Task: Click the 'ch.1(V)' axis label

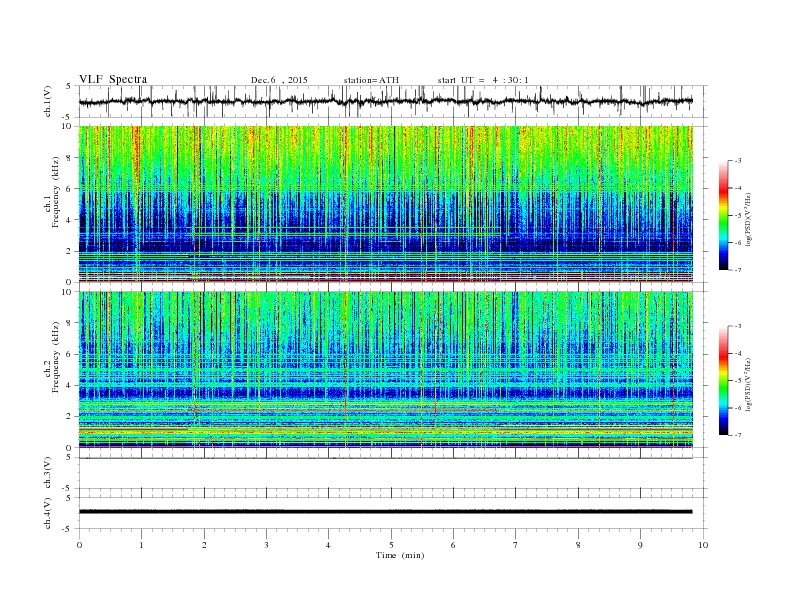Action: (48, 101)
